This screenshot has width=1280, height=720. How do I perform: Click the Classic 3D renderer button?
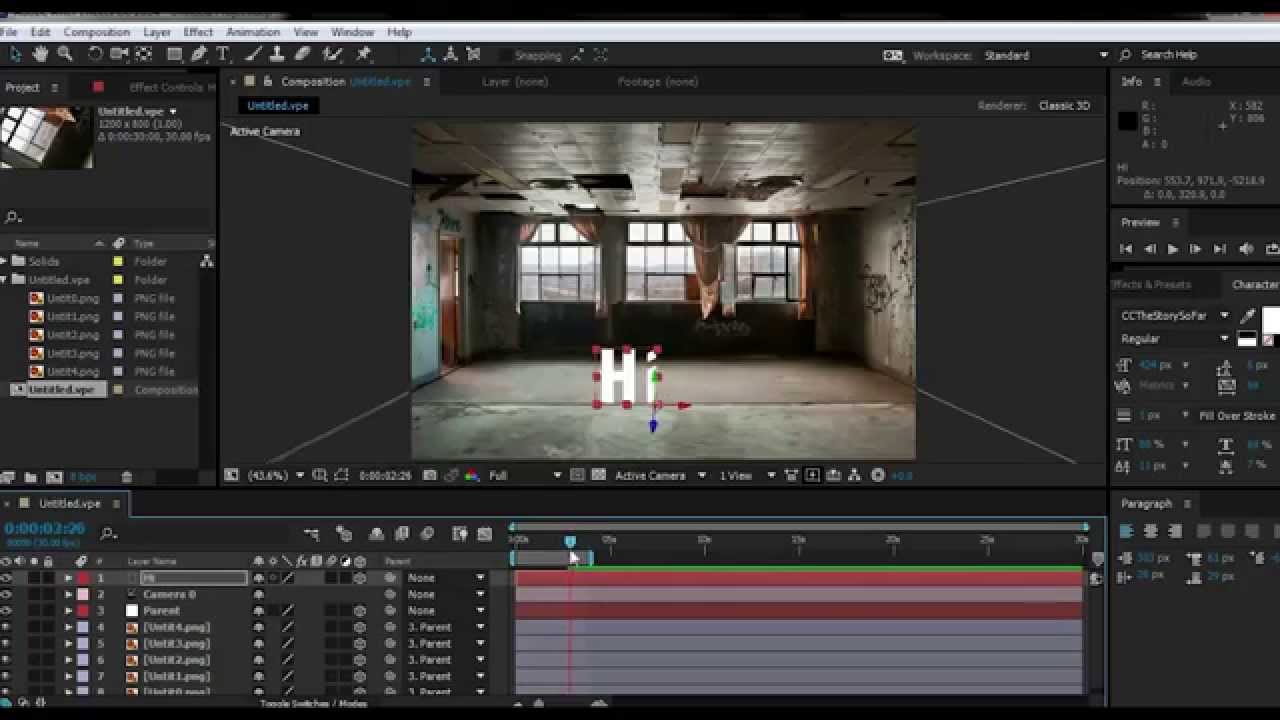pyautogui.click(x=1064, y=106)
